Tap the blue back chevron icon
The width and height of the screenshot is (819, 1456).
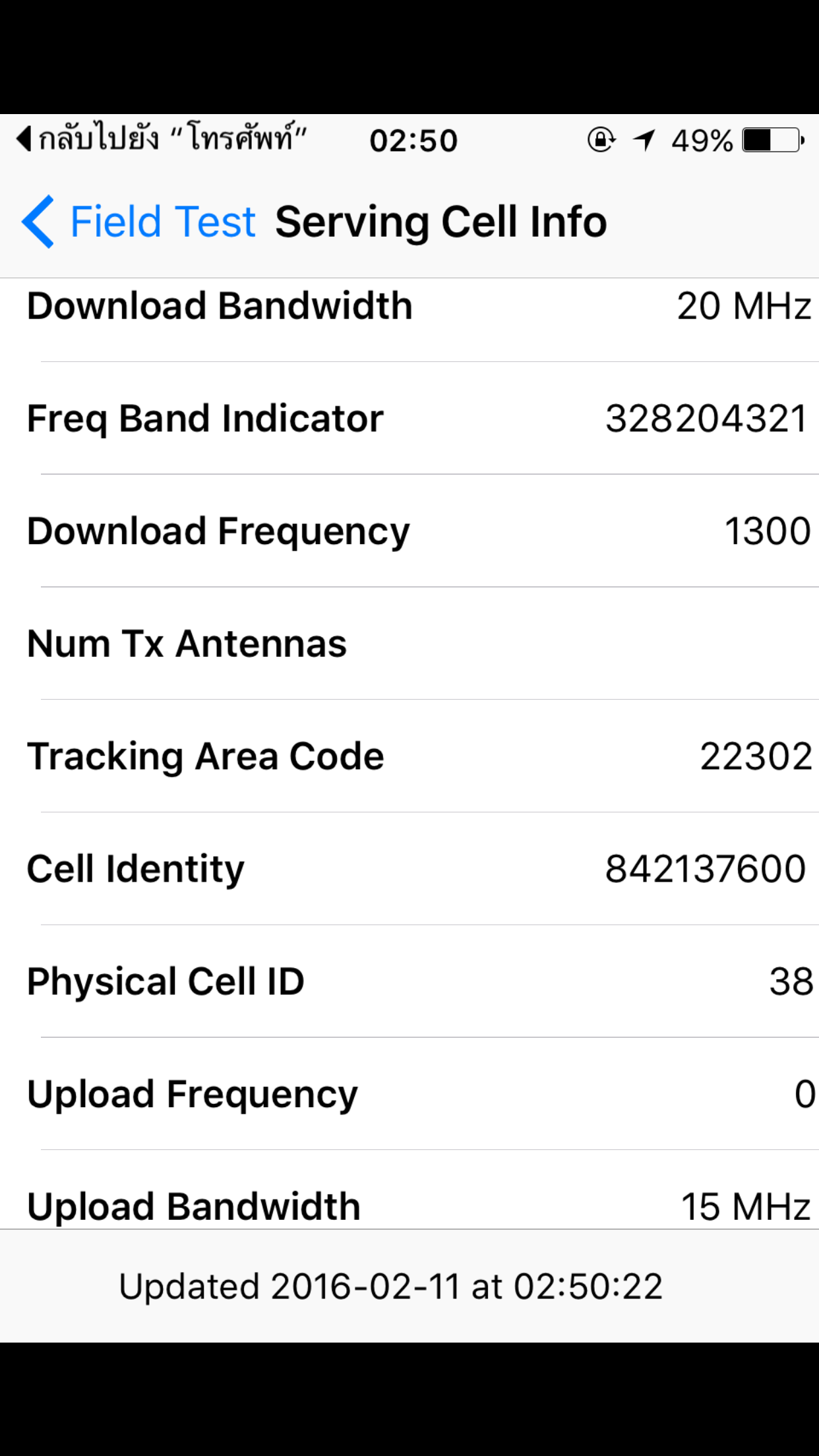[38, 222]
